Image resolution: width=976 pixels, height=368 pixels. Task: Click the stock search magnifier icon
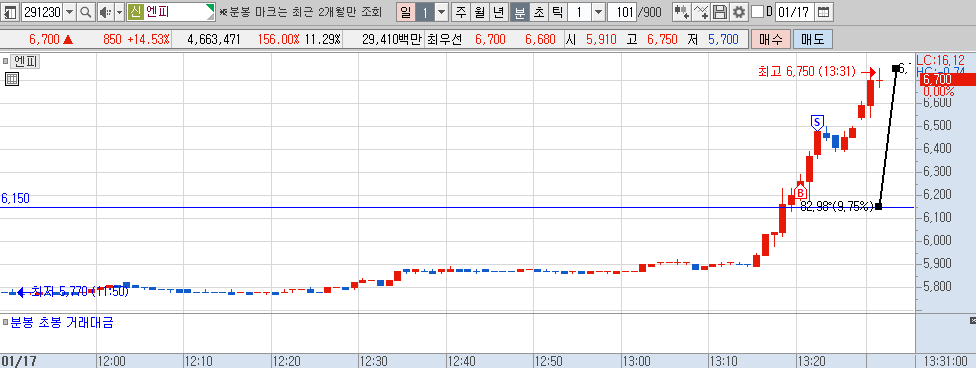(85, 12)
